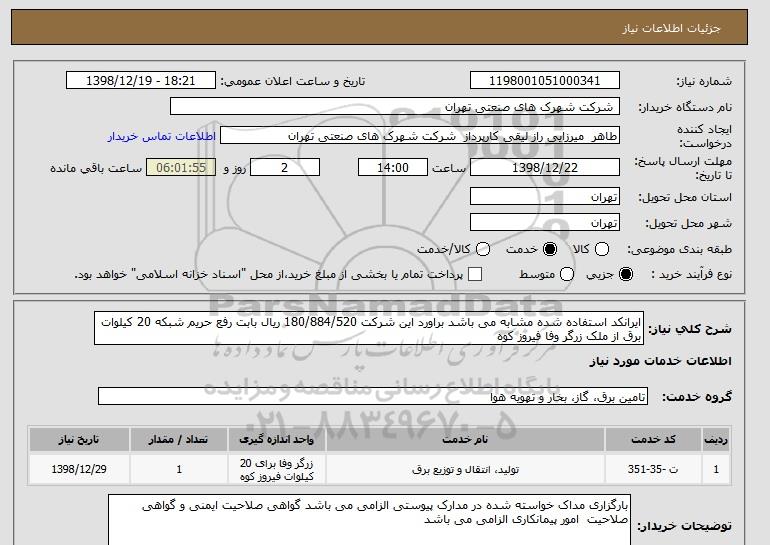The width and height of the screenshot is (770, 545).
Task: Click the remaining time counter 06:01:55
Action: (x=181, y=167)
